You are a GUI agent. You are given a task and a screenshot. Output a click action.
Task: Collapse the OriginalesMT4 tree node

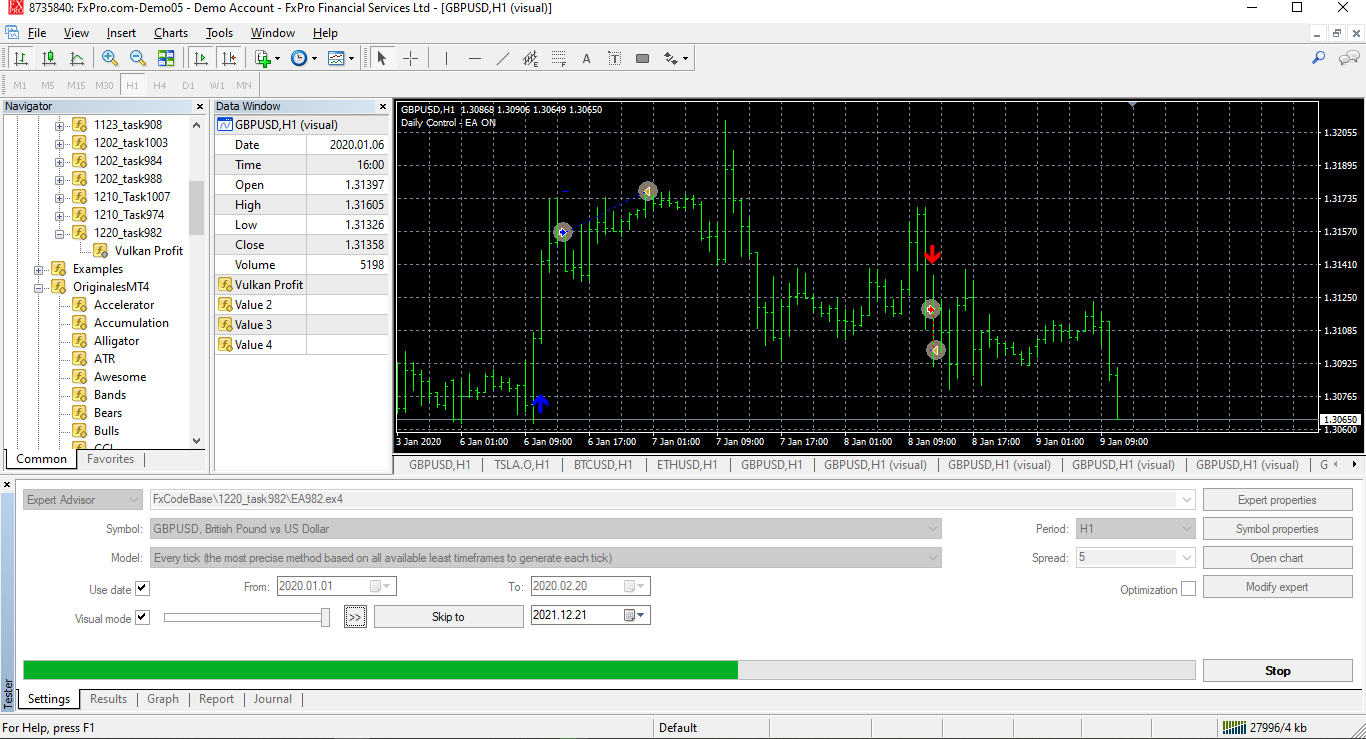[39, 287]
